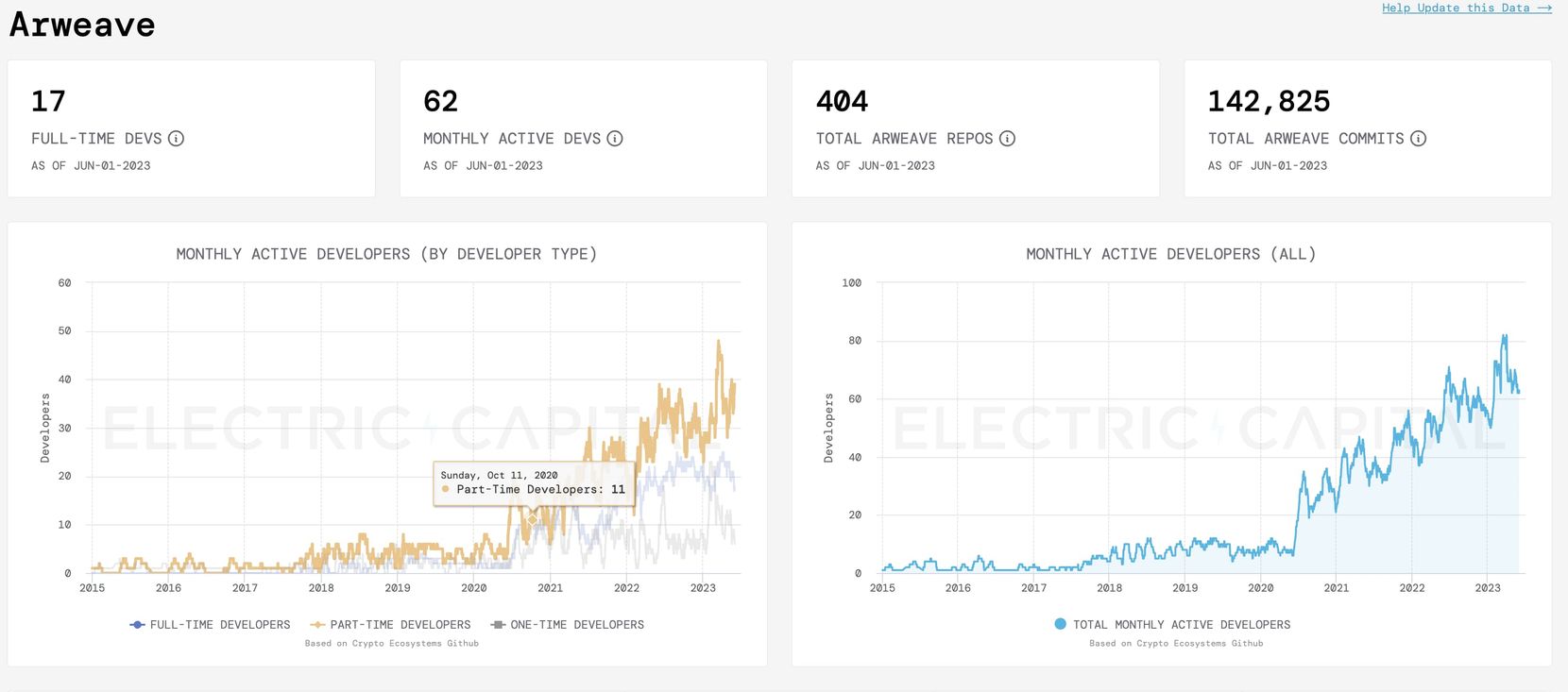Click the 2023 label on right chart axis
Viewport: 1568px width, 692px height.
click(x=1488, y=588)
